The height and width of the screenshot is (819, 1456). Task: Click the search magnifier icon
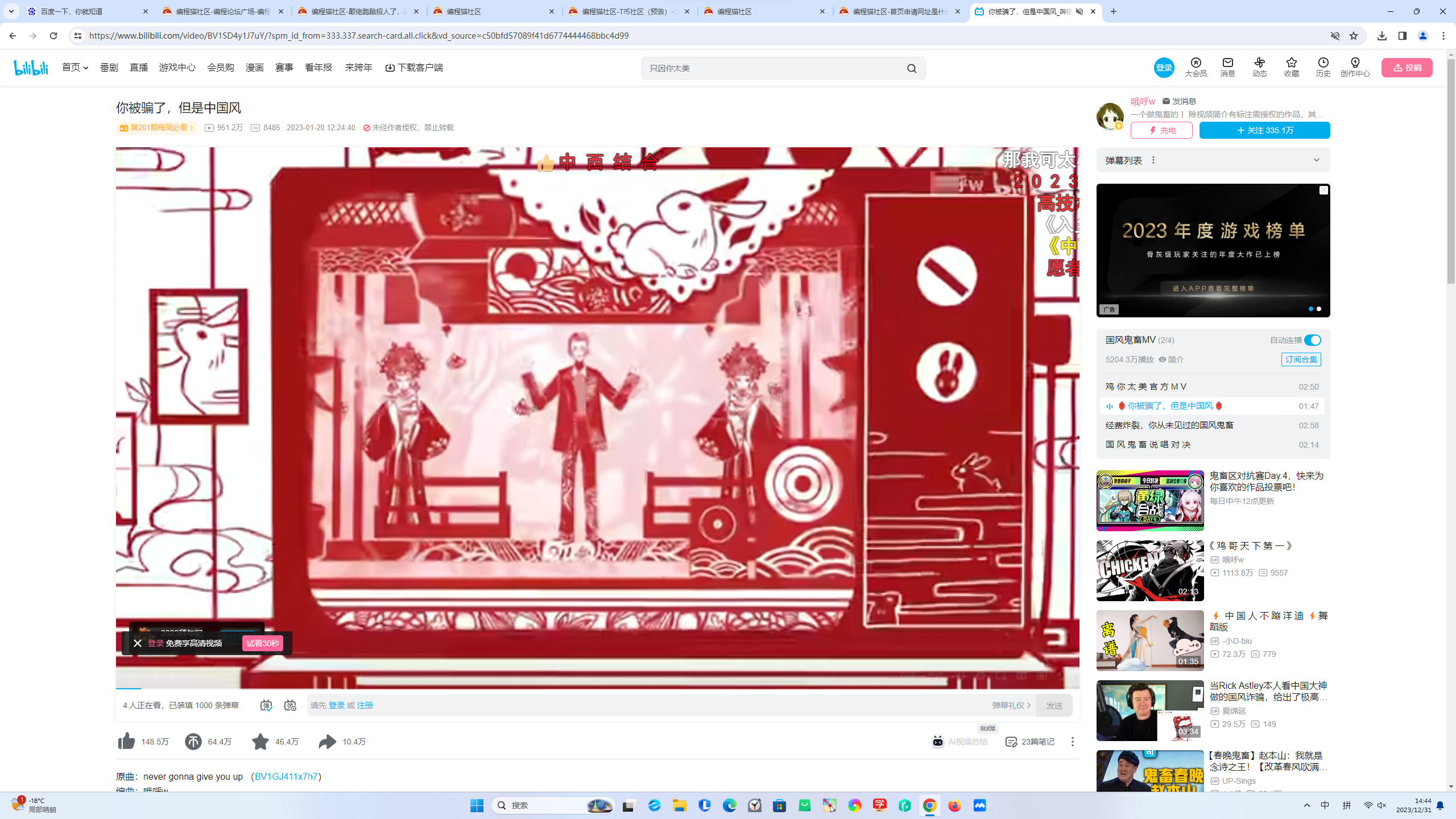(912, 68)
